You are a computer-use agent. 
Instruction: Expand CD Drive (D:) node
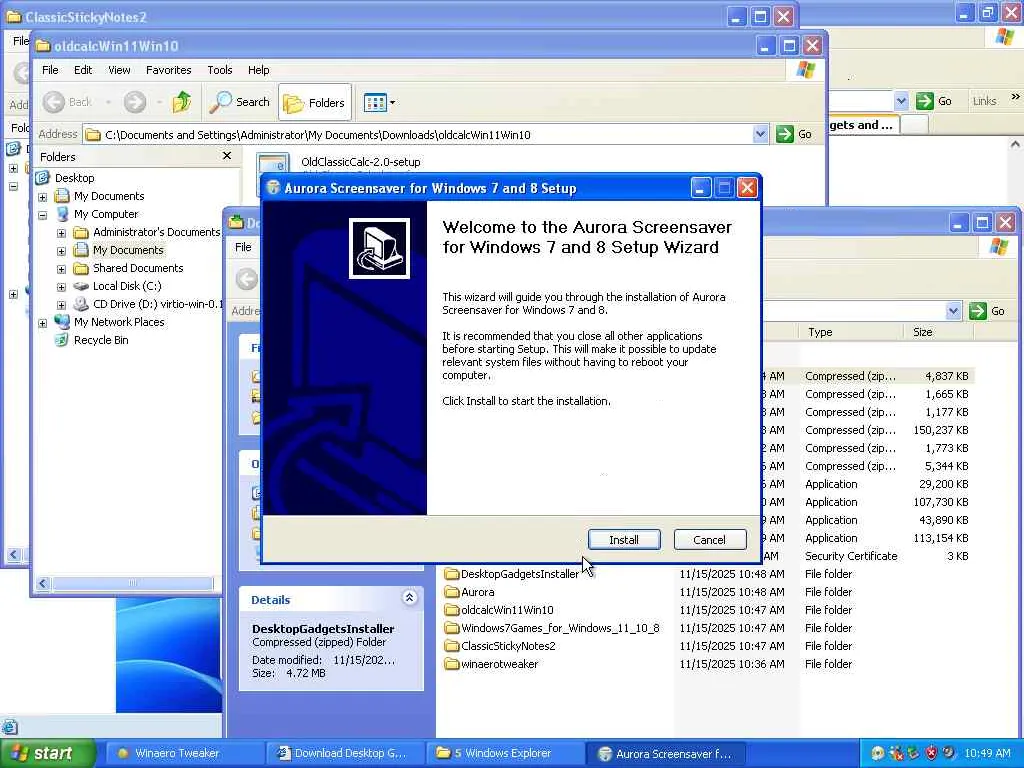[x=61, y=304]
